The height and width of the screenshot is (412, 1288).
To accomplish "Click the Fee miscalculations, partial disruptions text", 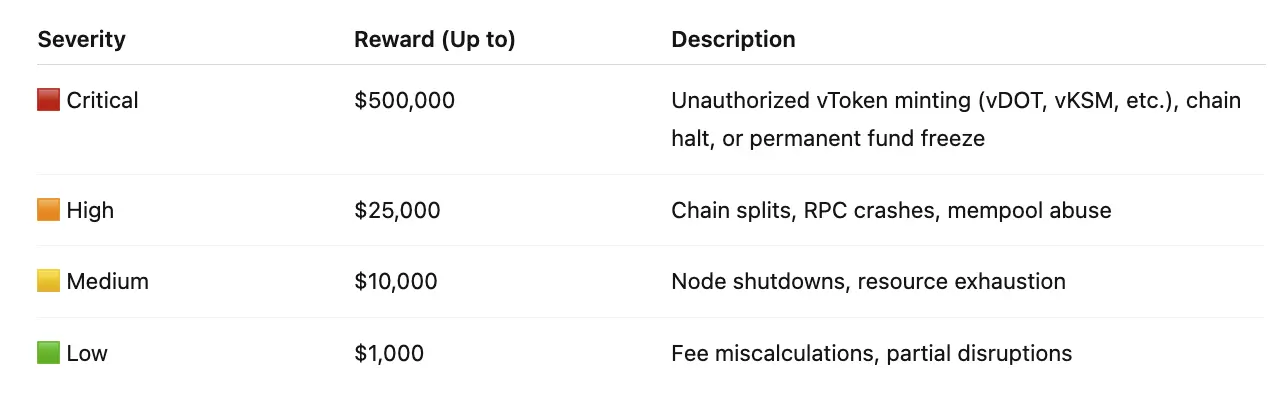I will point(872,353).
